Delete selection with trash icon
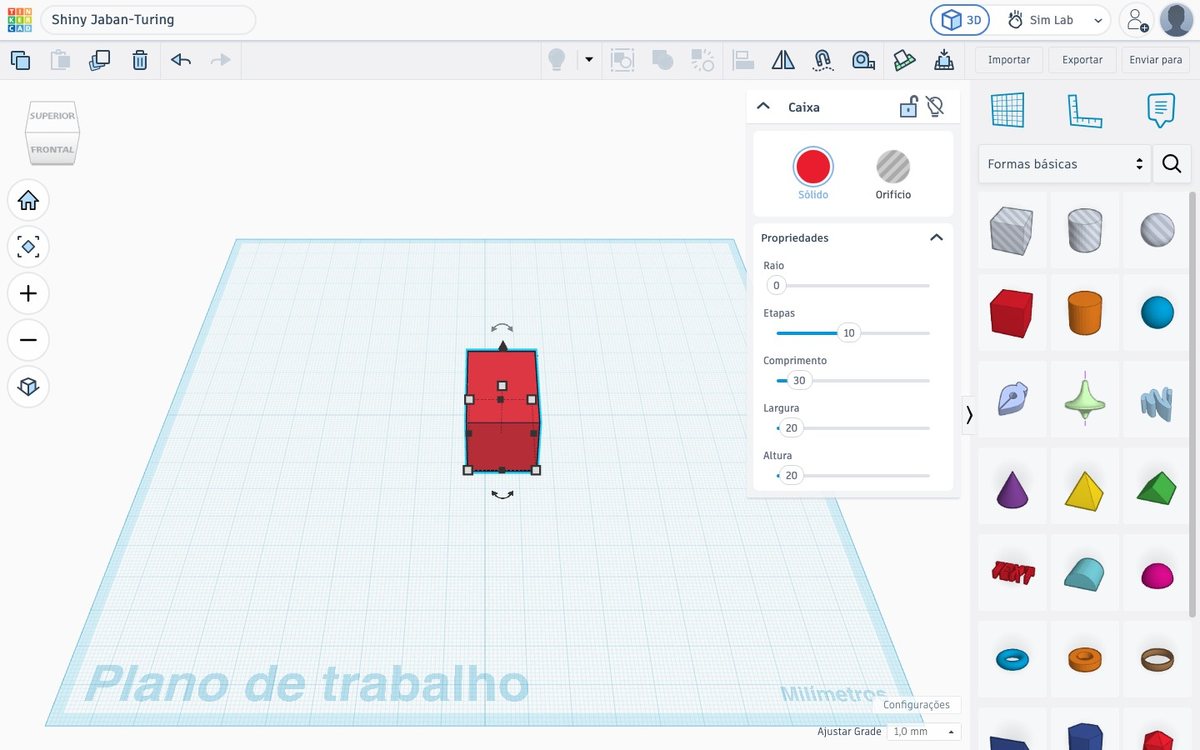Image resolution: width=1200 pixels, height=750 pixels. click(x=140, y=60)
